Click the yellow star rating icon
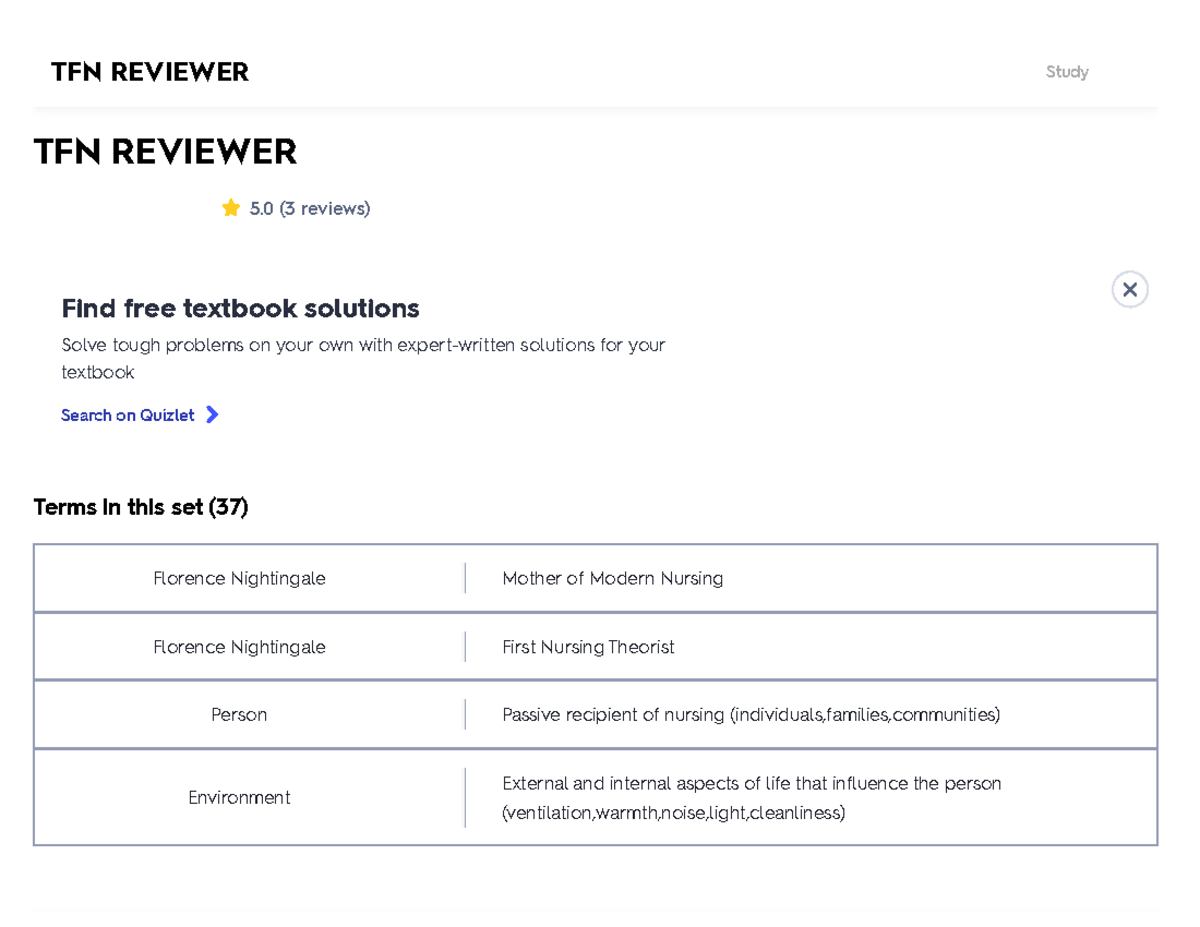This screenshot has width=1200, height=927. [231, 207]
